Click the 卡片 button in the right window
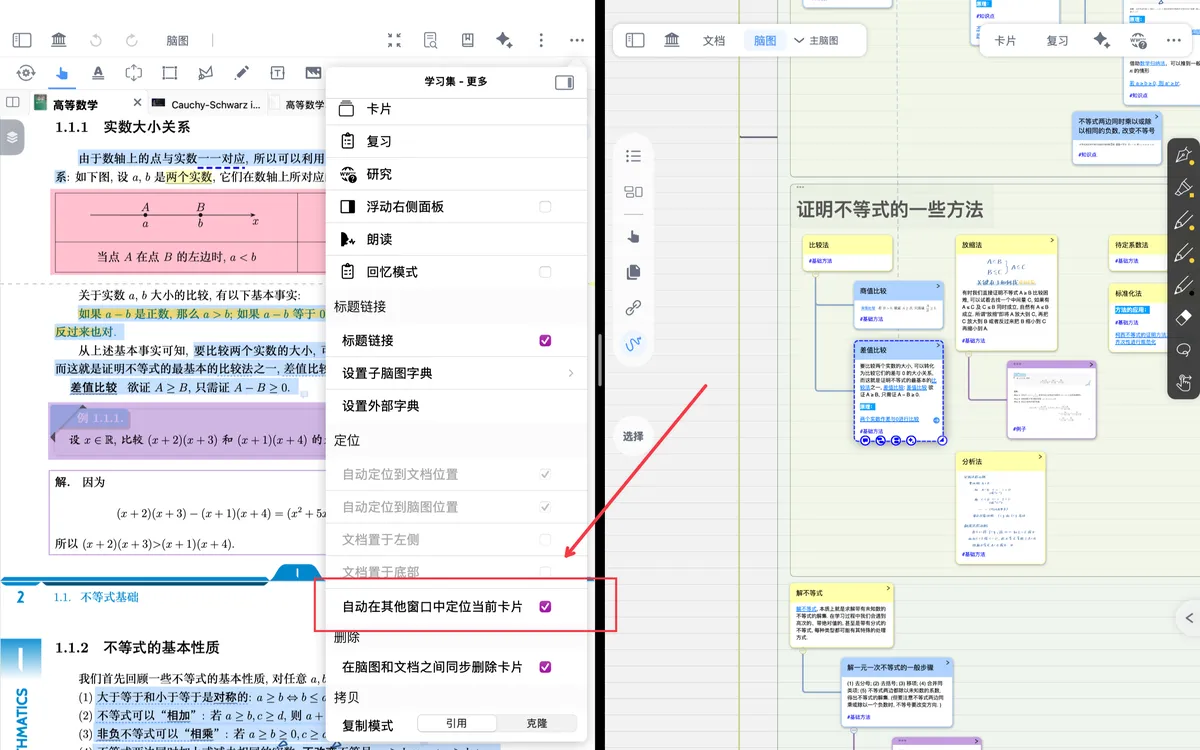1200x750 pixels. click(x=1005, y=41)
